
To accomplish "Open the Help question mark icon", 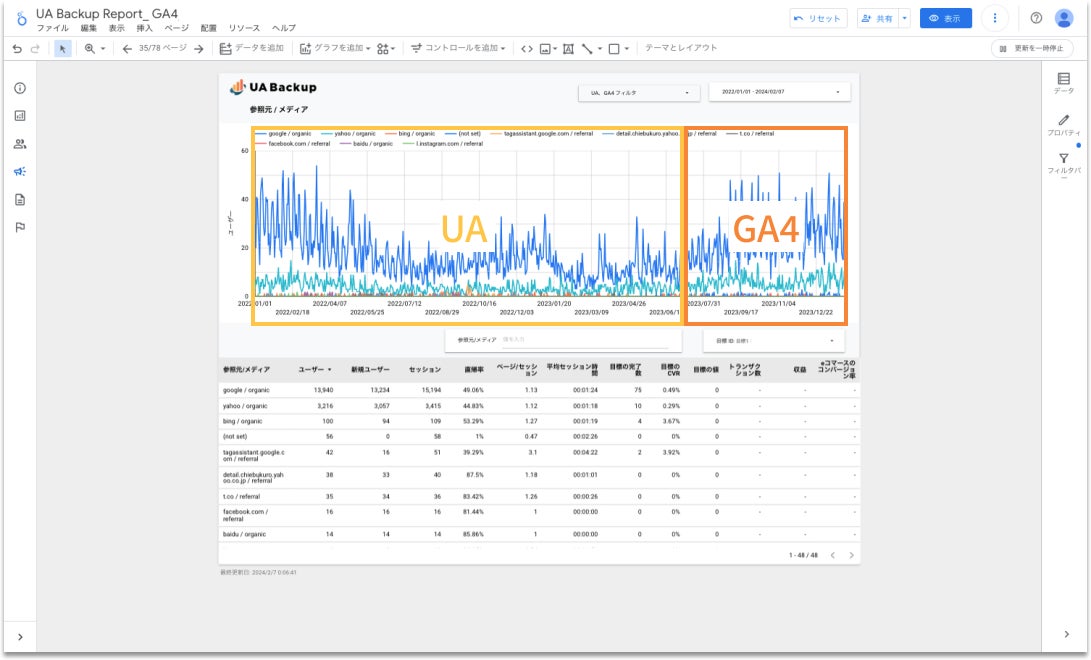I will pyautogui.click(x=1036, y=18).
